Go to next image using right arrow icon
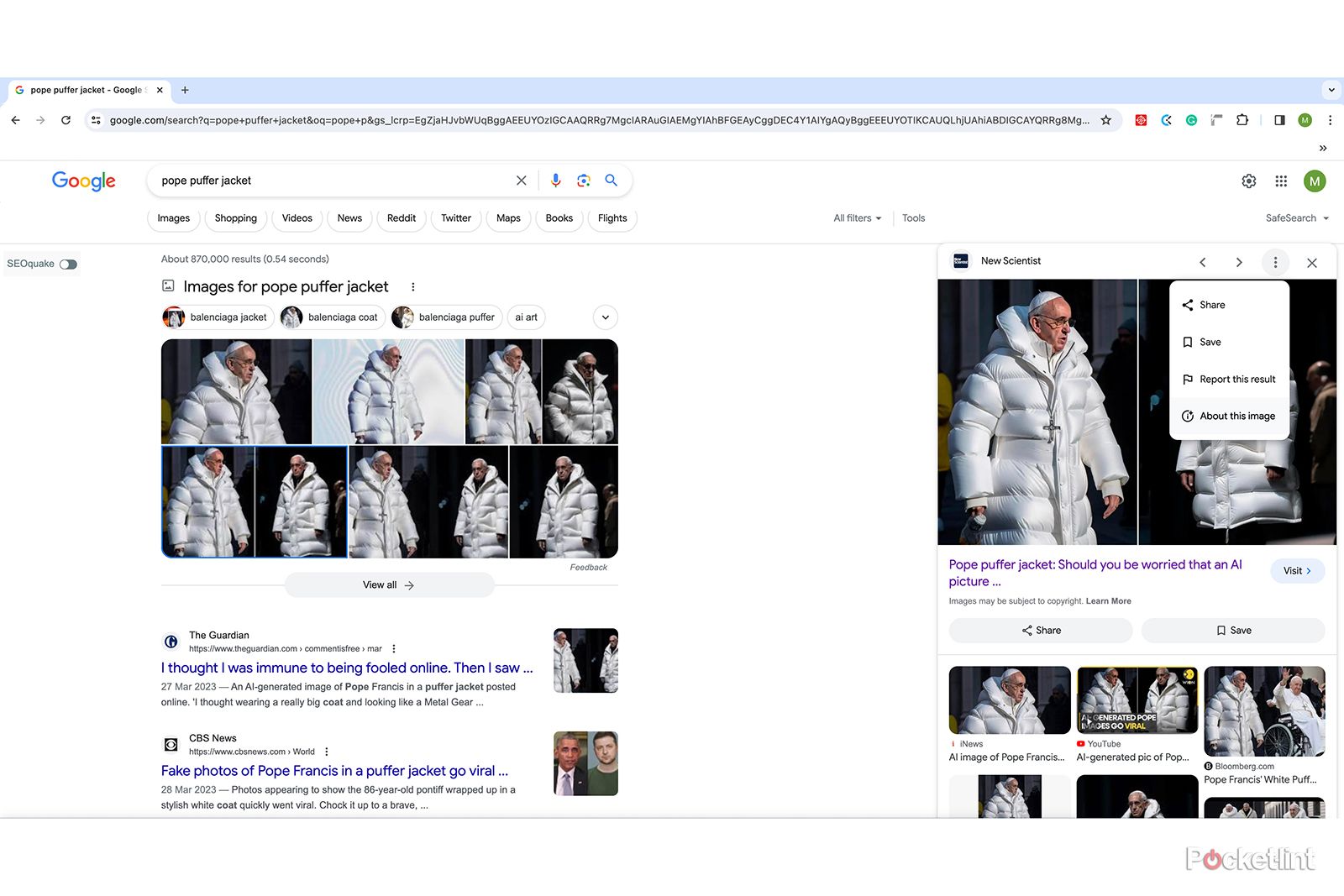 [x=1239, y=262]
